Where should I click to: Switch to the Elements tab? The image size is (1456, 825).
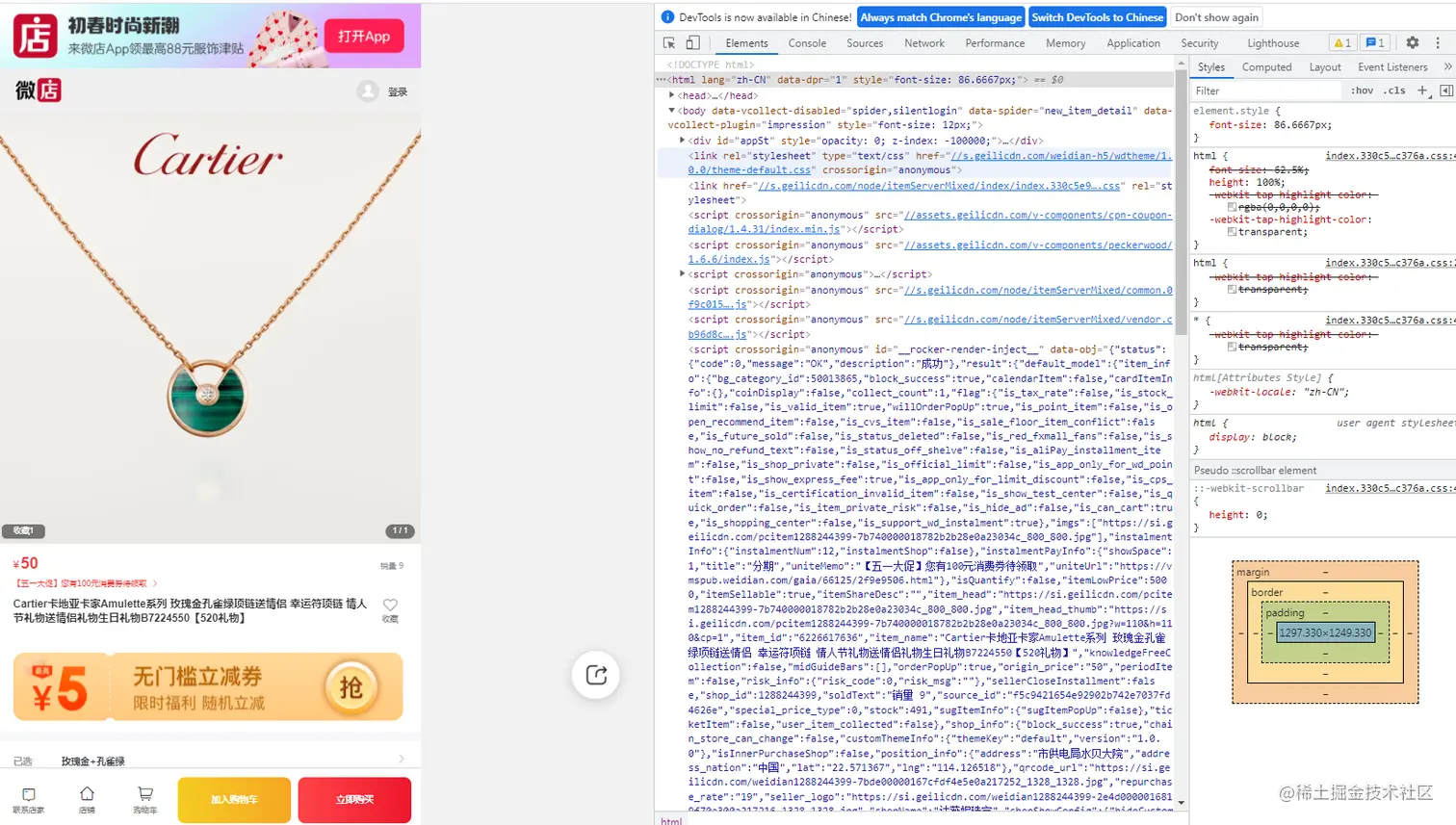[746, 42]
